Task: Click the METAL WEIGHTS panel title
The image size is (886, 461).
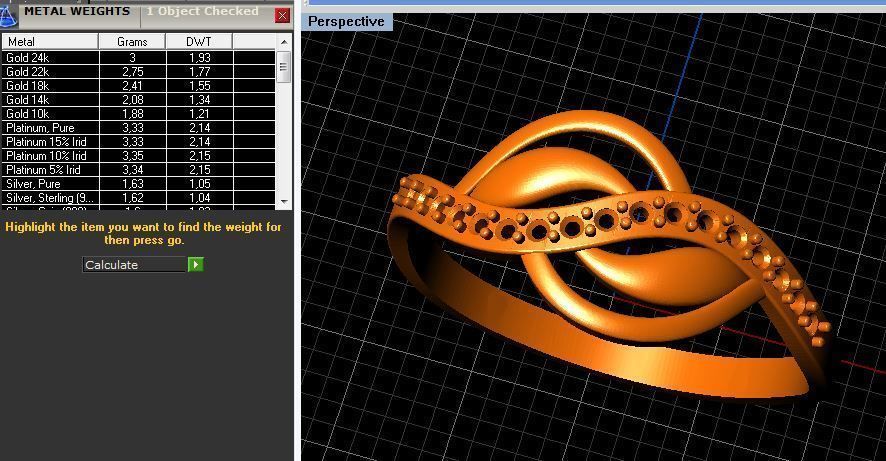Action: [77, 11]
